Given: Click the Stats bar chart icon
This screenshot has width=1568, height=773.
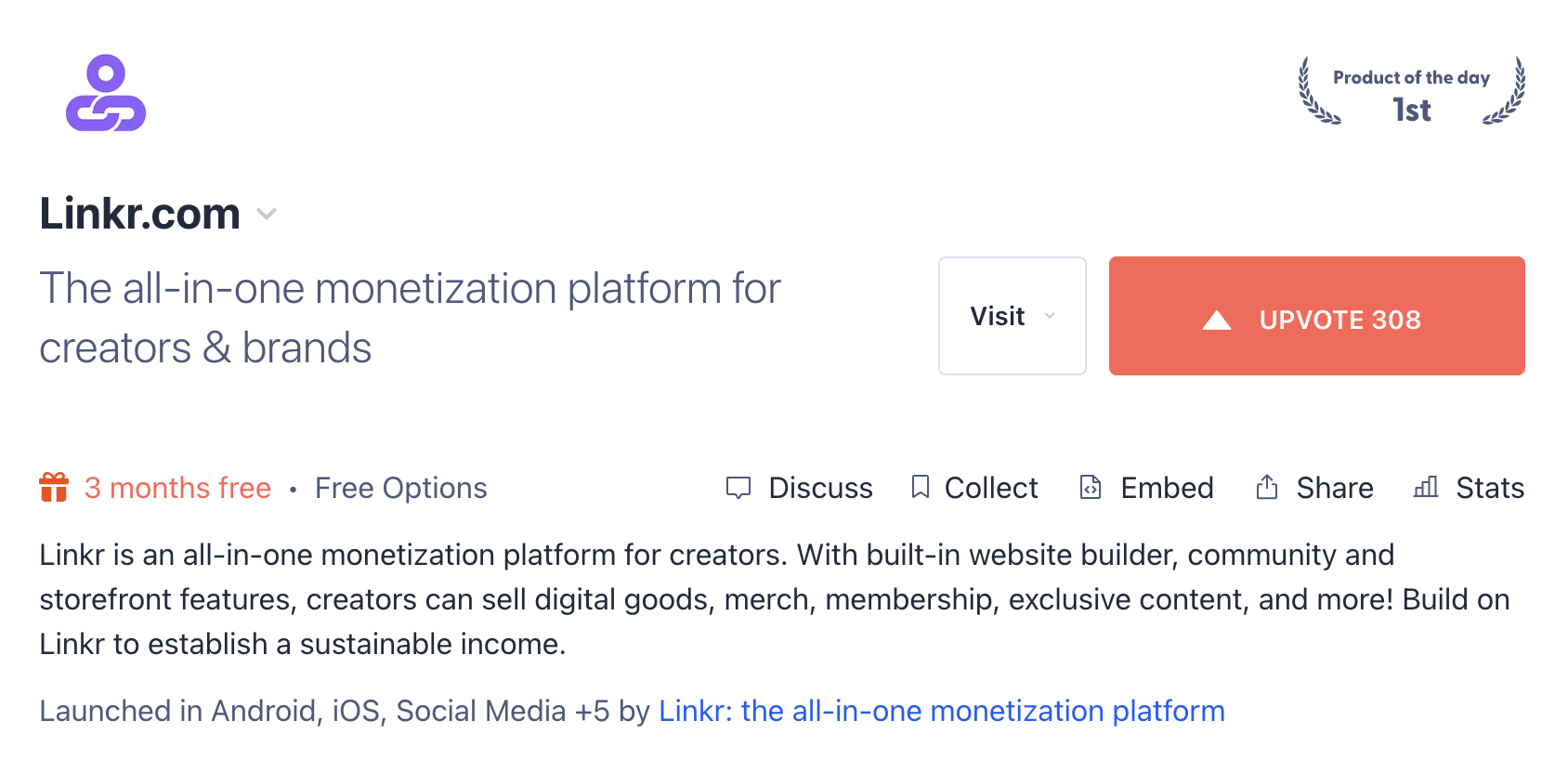Looking at the screenshot, I should coord(1426,487).
